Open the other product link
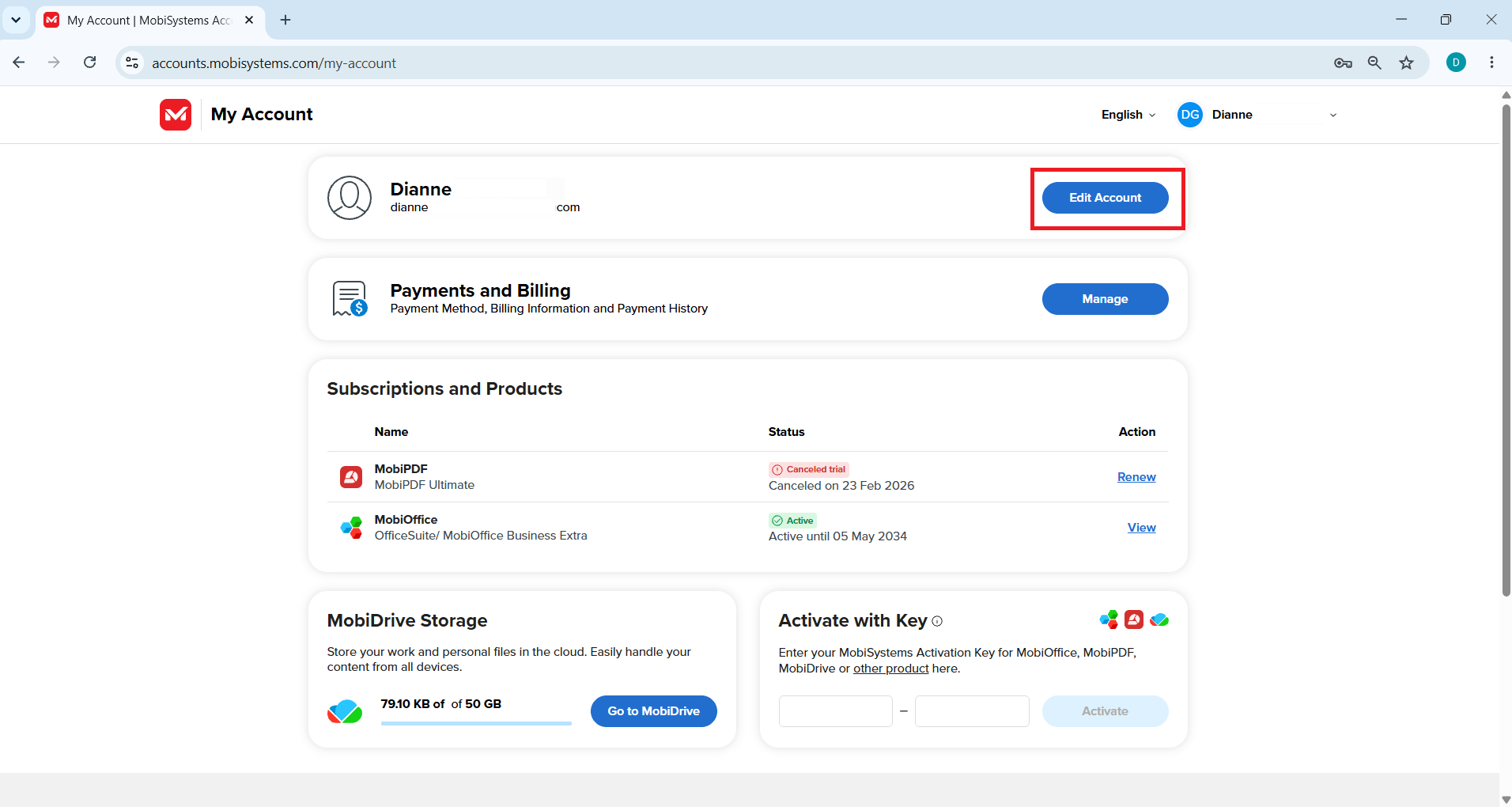 [x=890, y=669]
